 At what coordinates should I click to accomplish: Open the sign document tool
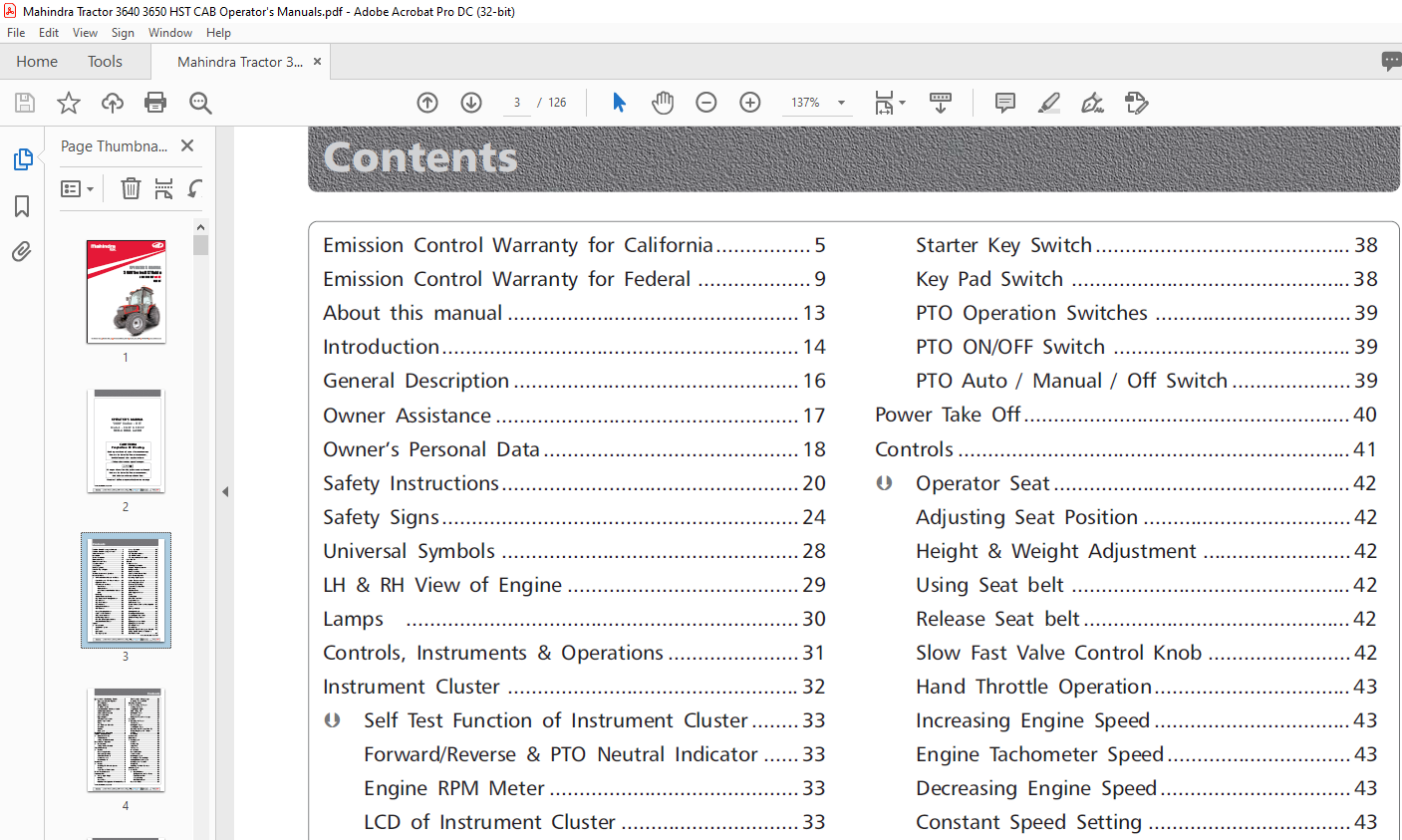tap(1092, 103)
